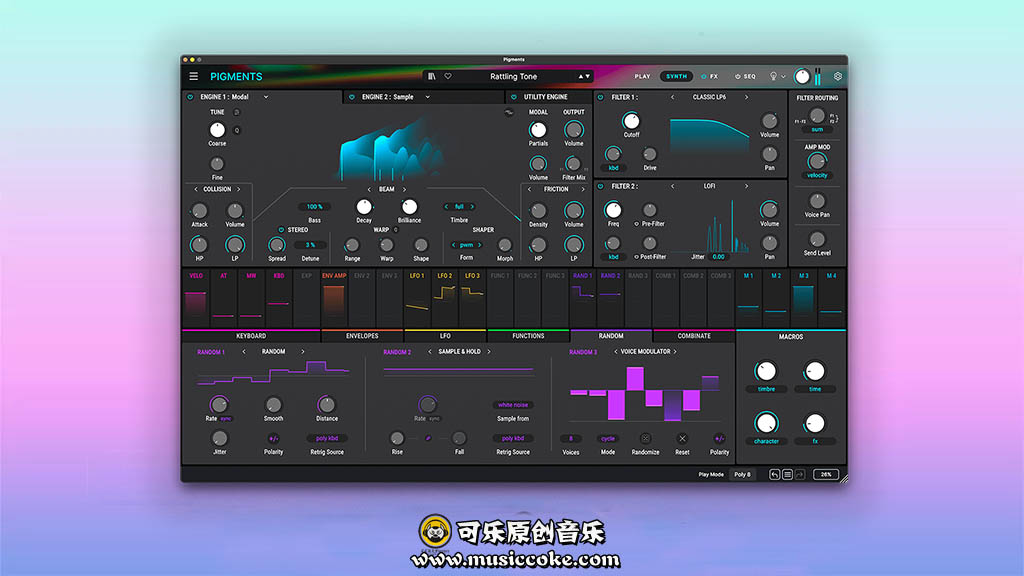Open the VOICE MODULATOR type selector
The width and height of the screenshot is (1024, 576).
pyautogui.click(x=645, y=351)
